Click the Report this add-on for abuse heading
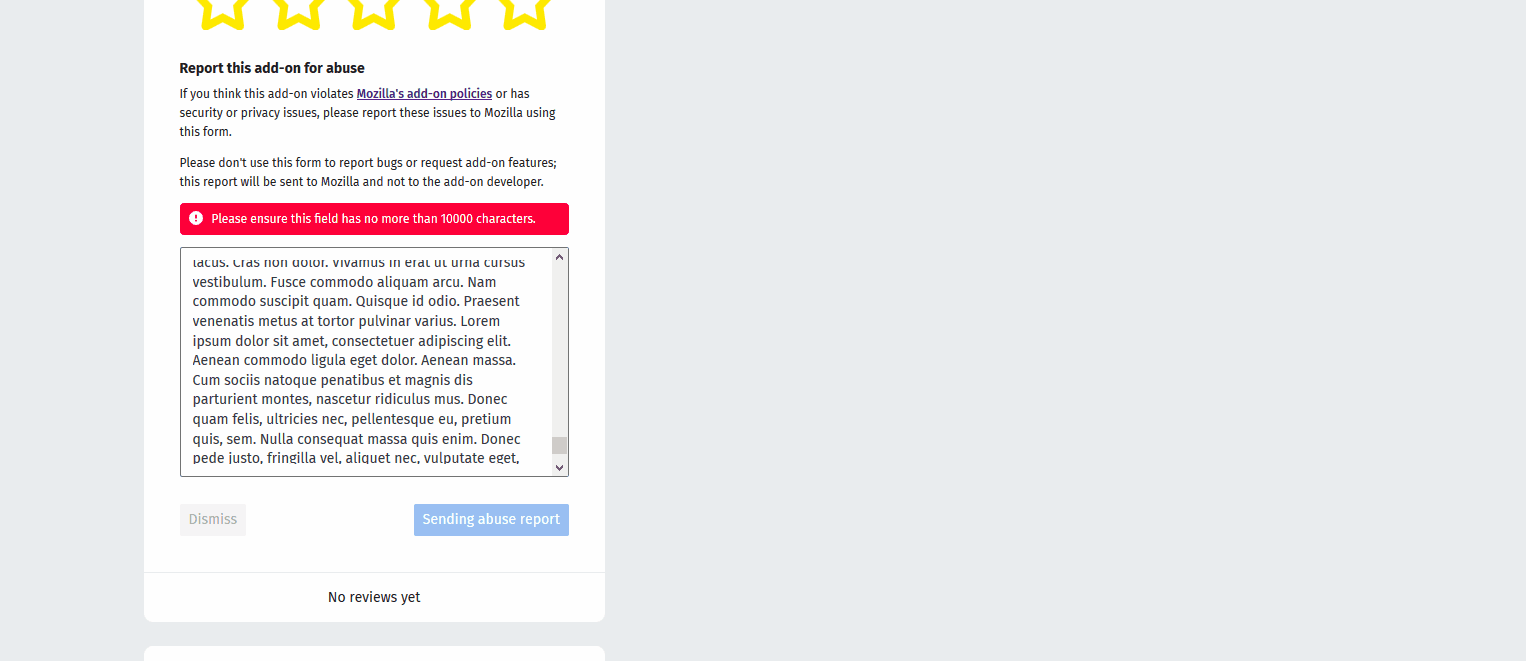Image resolution: width=1526 pixels, height=661 pixels. point(272,68)
